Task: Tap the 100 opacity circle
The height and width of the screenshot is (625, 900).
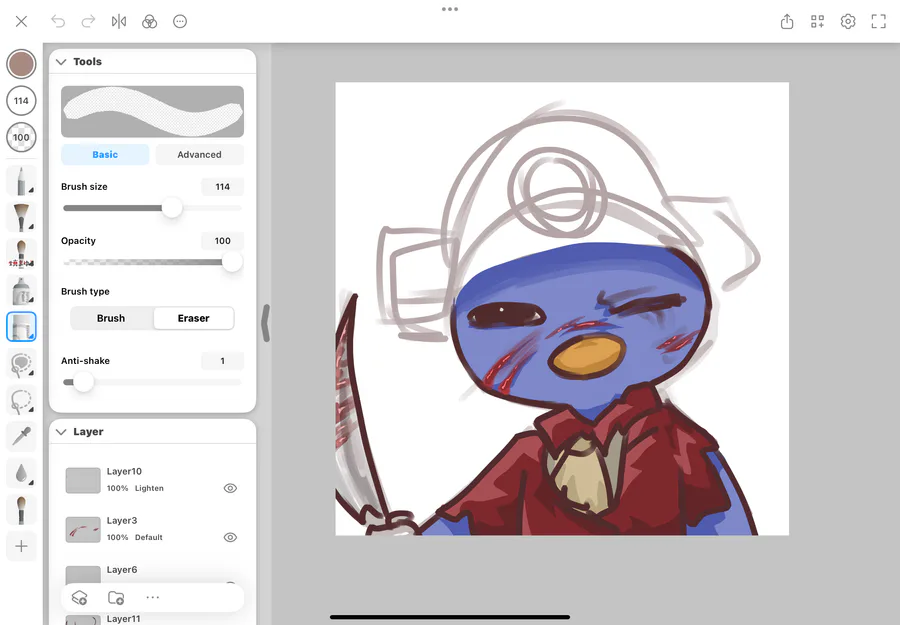Action: click(x=21, y=137)
